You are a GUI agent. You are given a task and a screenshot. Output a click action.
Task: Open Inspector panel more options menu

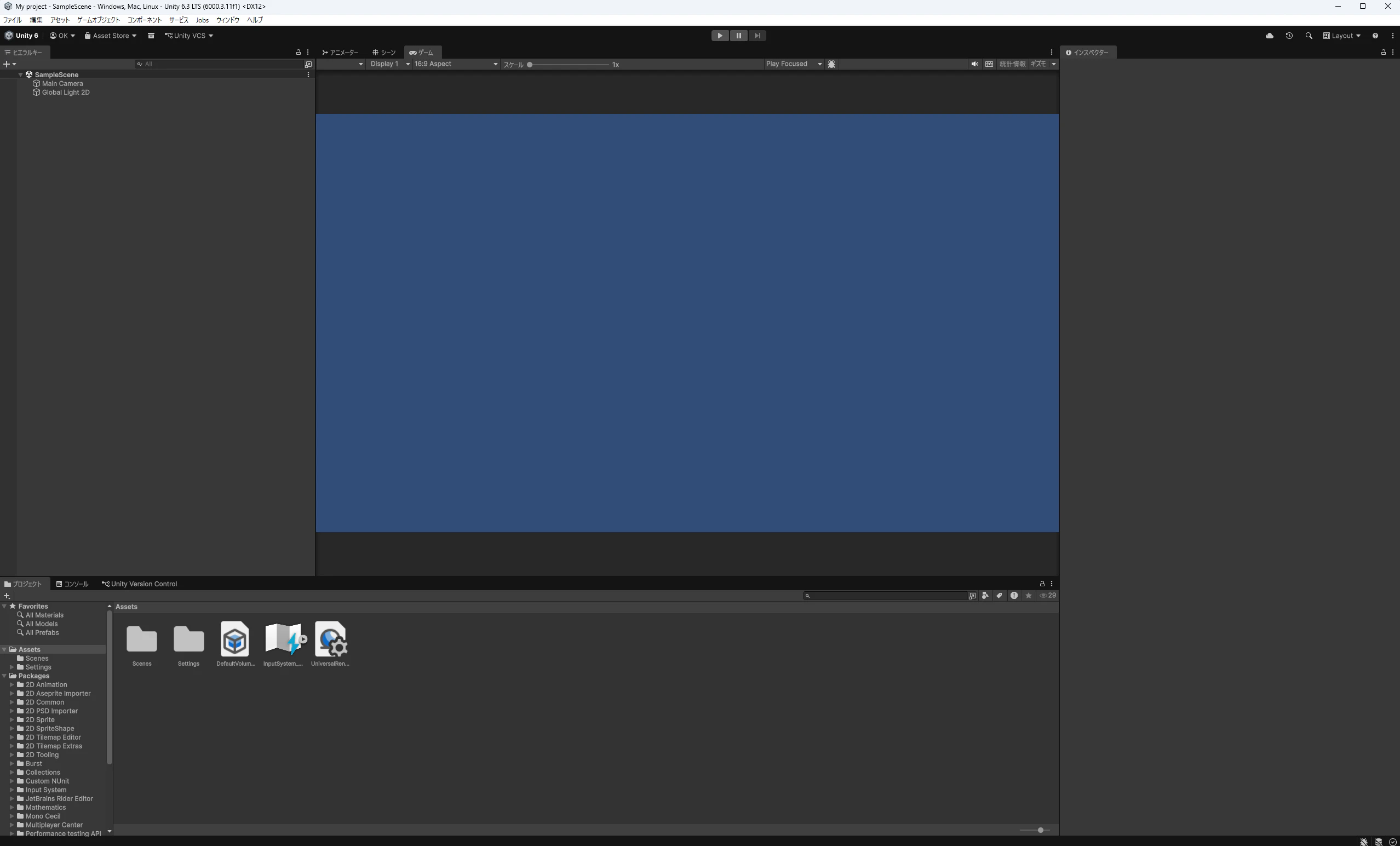coord(1393,52)
